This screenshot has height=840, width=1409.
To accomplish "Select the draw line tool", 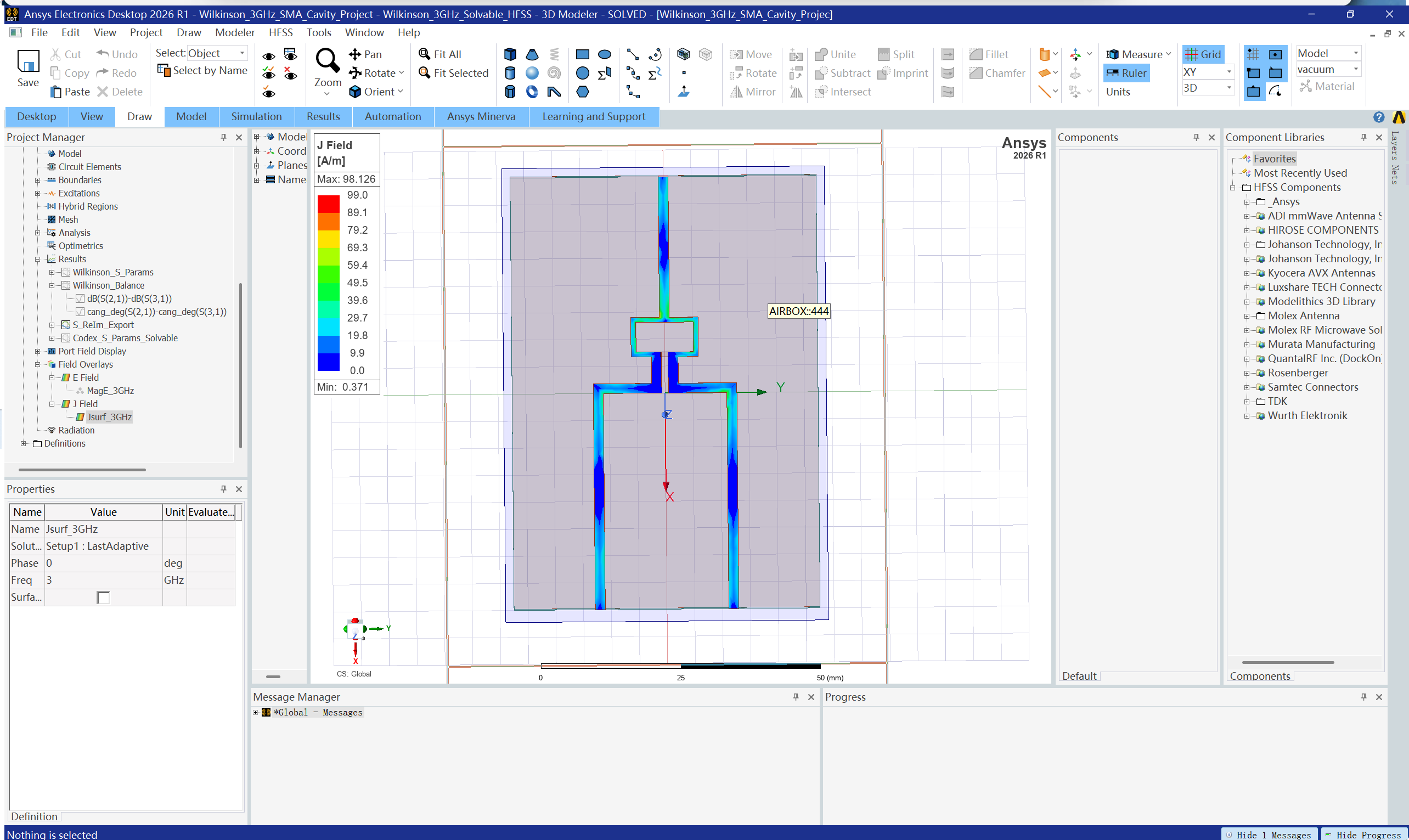I will coord(633,54).
